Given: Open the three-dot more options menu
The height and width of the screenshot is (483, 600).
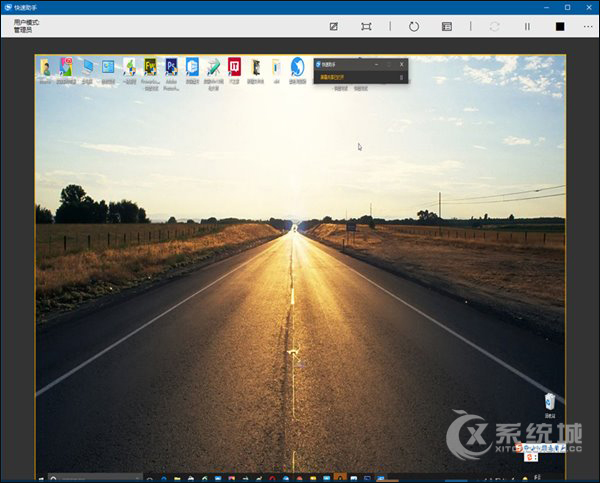Looking at the screenshot, I should coord(588,26).
